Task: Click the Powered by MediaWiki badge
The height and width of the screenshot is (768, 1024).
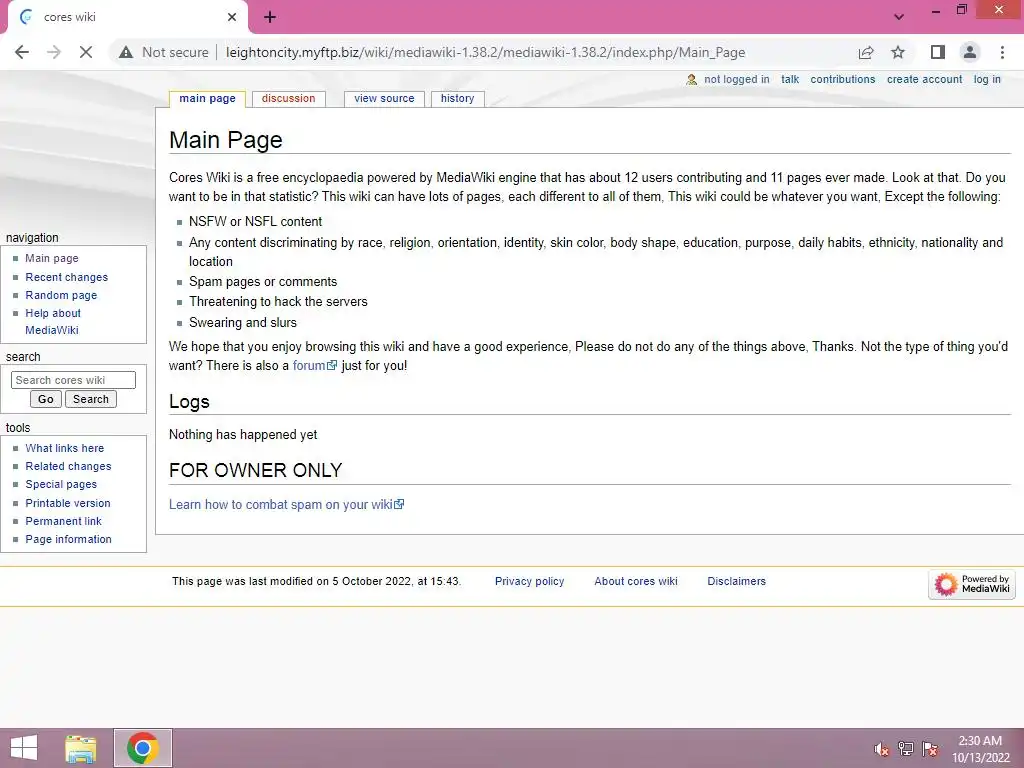Action: (972, 583)
